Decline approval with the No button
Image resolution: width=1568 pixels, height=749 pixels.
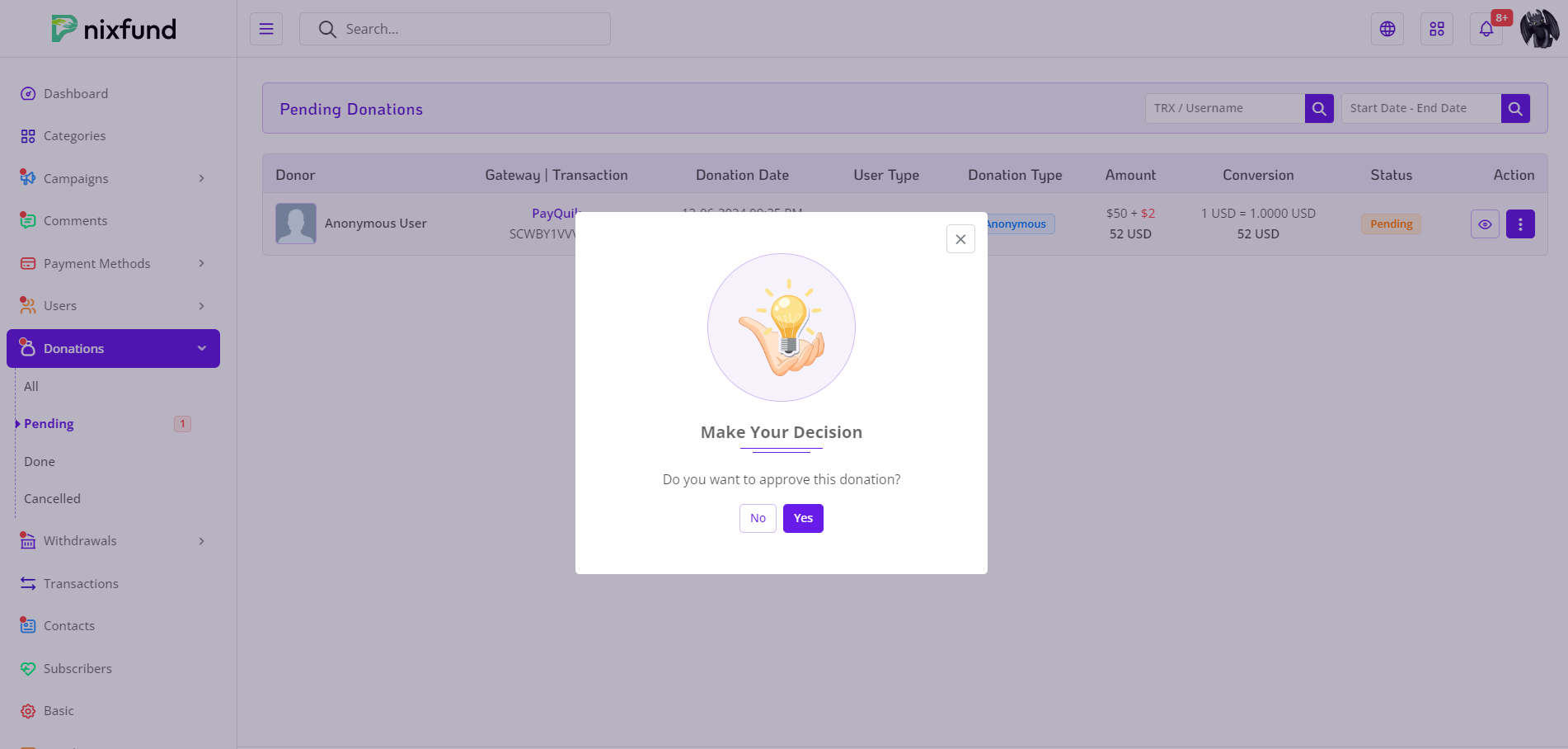pos(758,518)
